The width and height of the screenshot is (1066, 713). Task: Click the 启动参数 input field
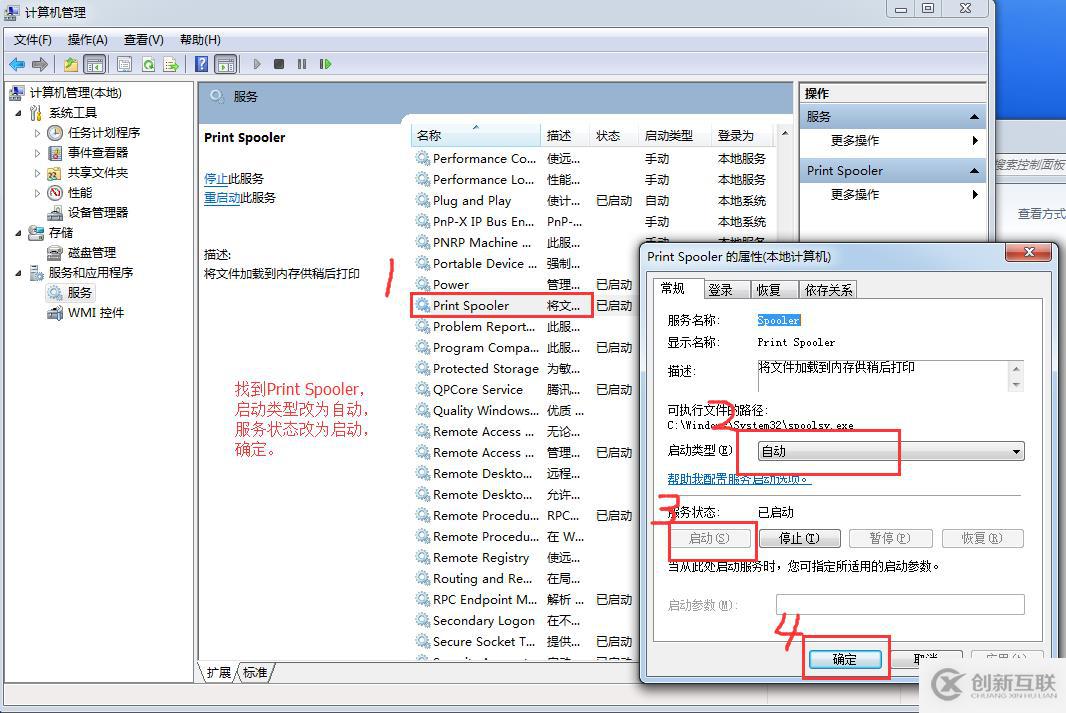pos(900,604)
